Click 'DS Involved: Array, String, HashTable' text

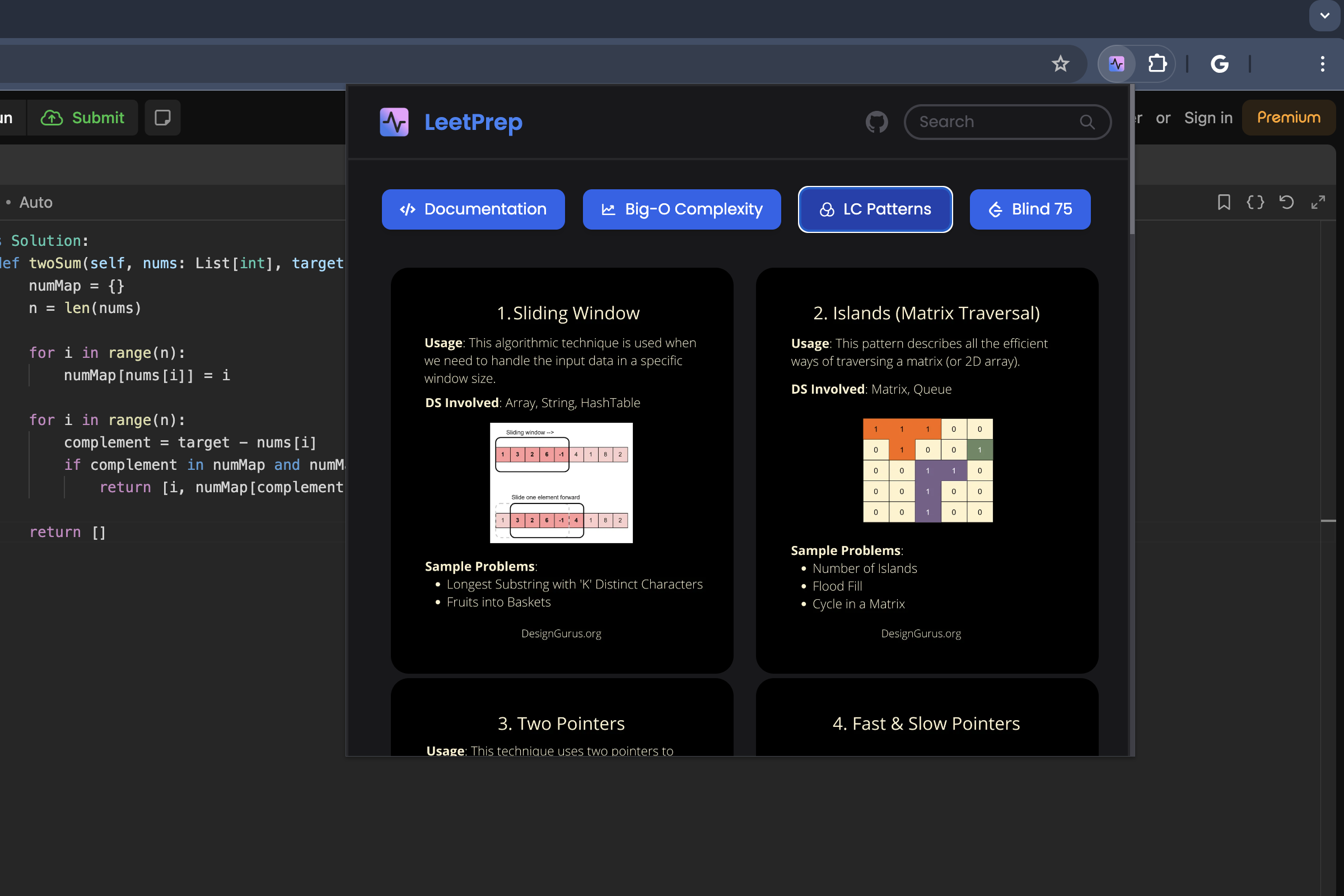(532, 403)
